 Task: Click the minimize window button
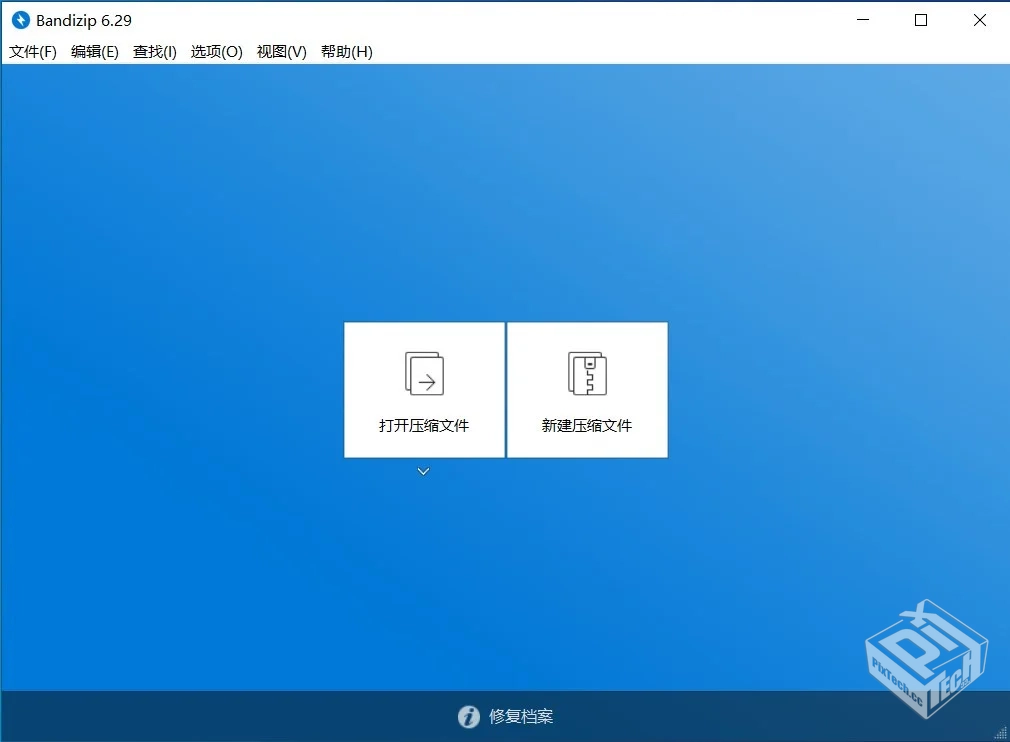click(x=862, y=19)
